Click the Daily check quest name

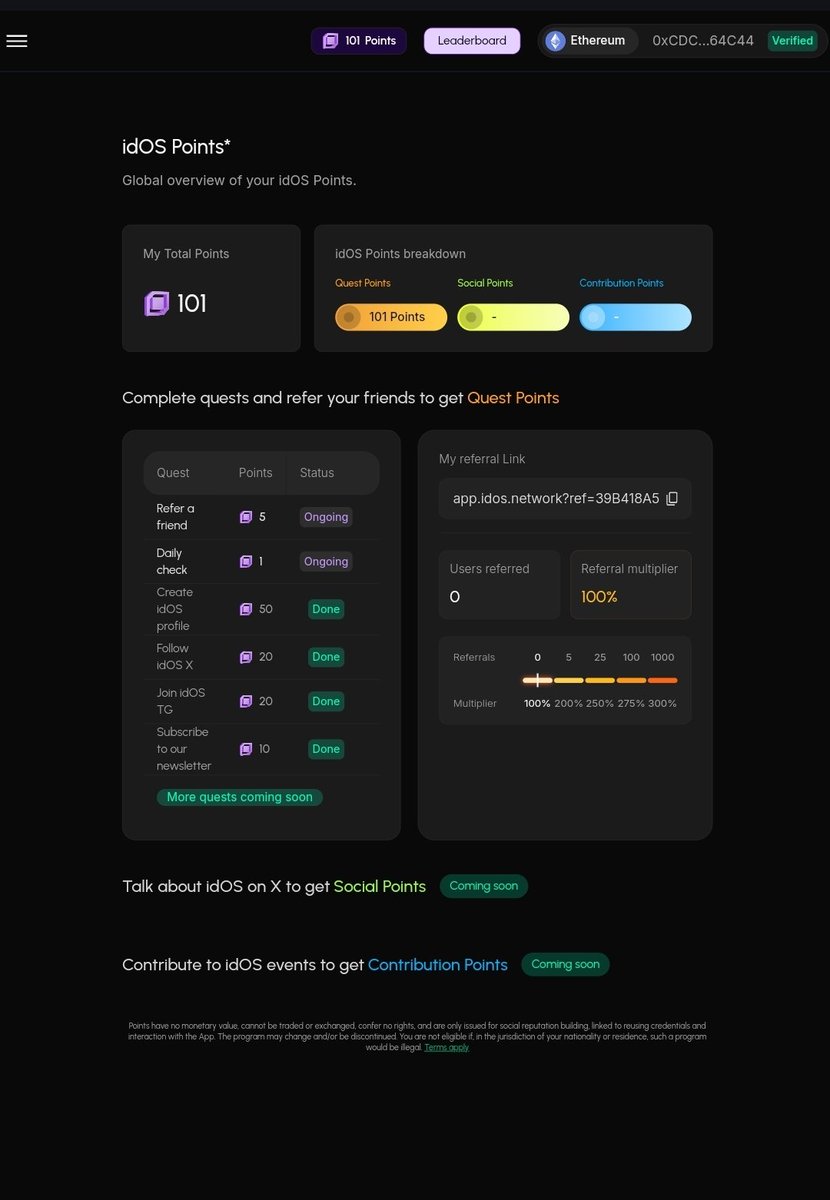[172, 562]
